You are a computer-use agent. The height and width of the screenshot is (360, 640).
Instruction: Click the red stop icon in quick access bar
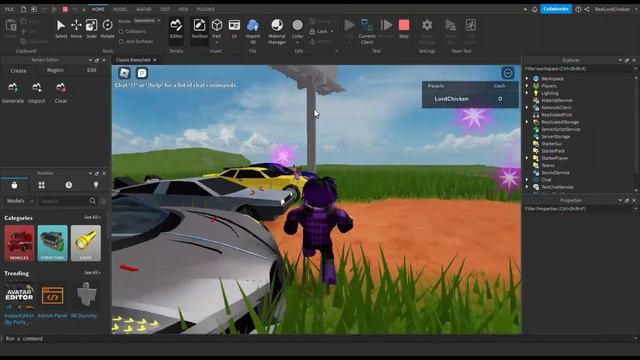[x=65, y=9]
